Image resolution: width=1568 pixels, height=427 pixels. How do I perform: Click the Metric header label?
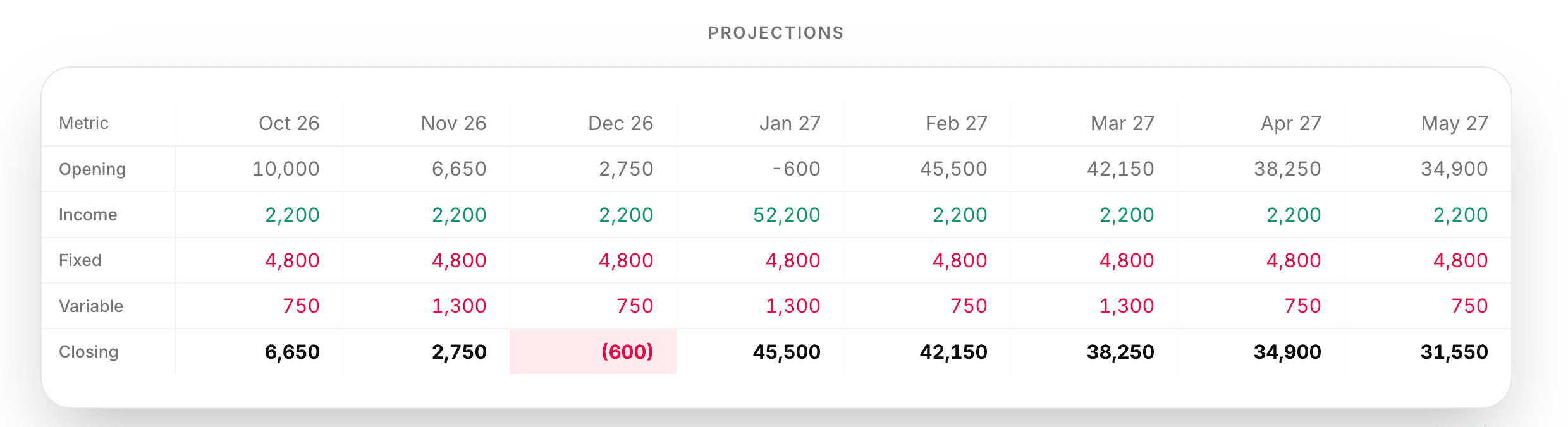[83, 123]
